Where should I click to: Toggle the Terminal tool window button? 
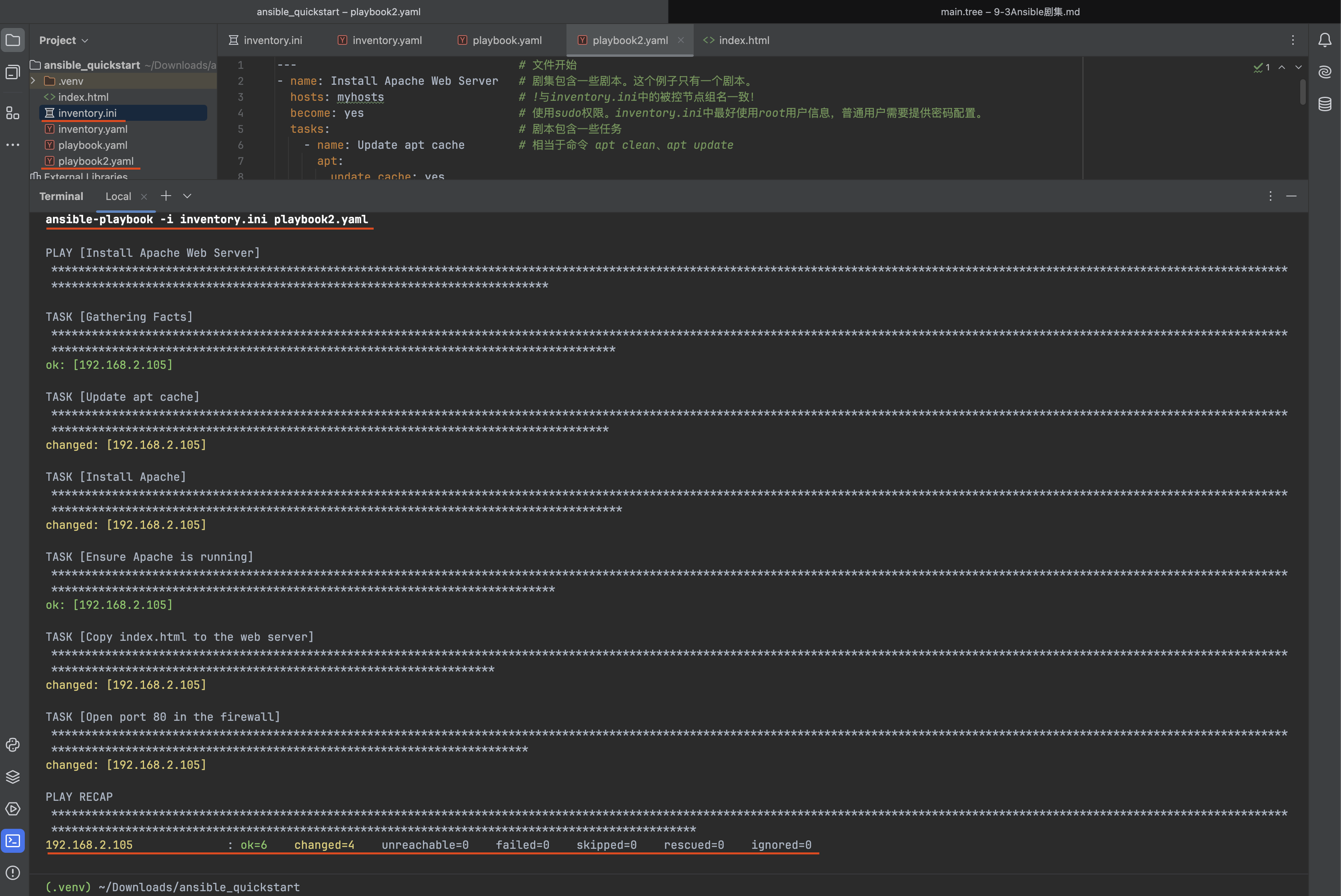tap(12, 840)
